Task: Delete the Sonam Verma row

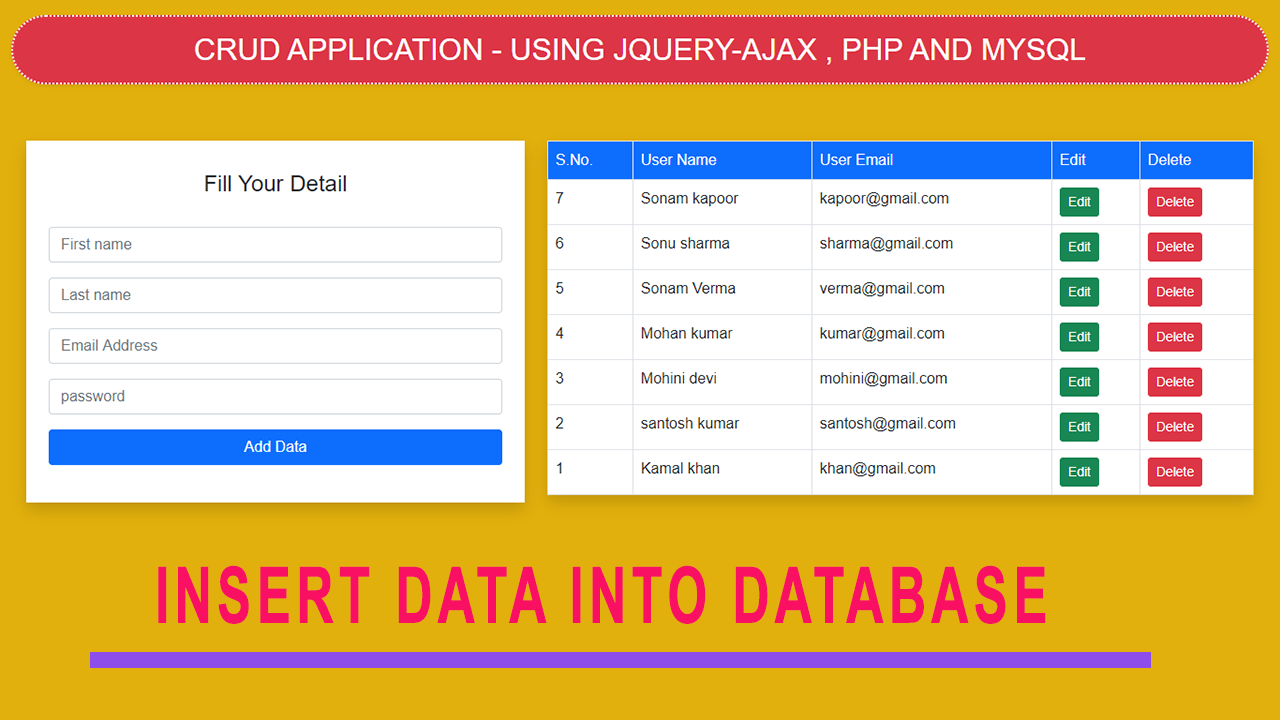Action: [x=1175, y=292]
